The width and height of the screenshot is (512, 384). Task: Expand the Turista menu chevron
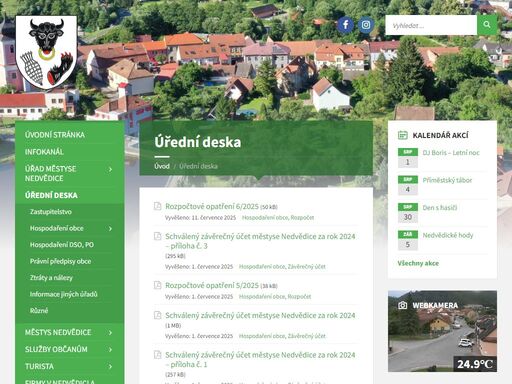point(110,367)
